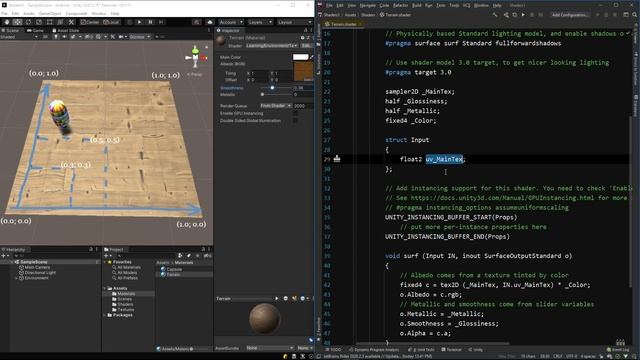640x360 pixels.
Task: Open Unity Window menu
Action: pos(99,13)
